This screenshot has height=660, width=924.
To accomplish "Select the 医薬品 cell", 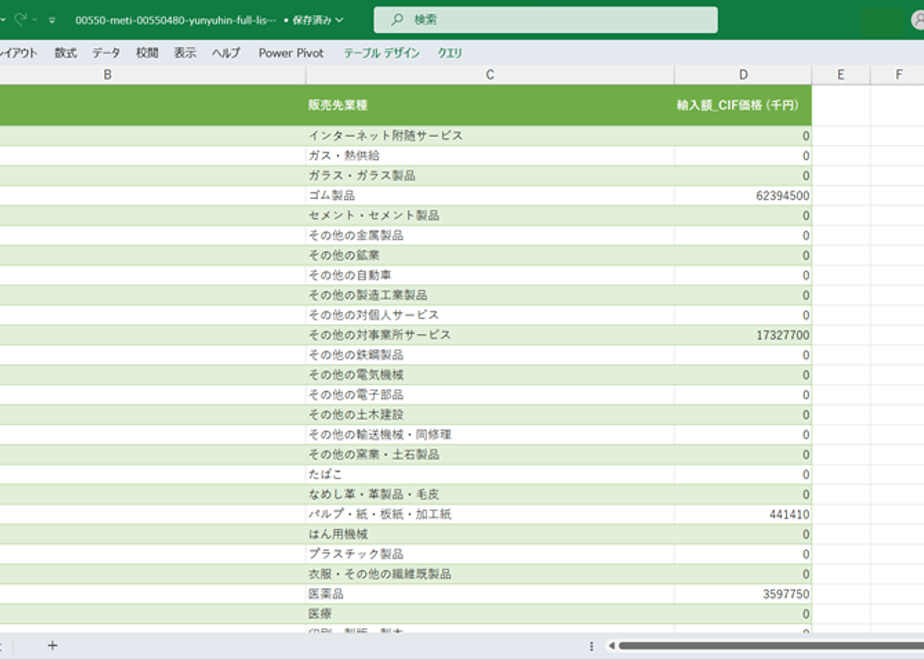I will [x=490, y=594].
